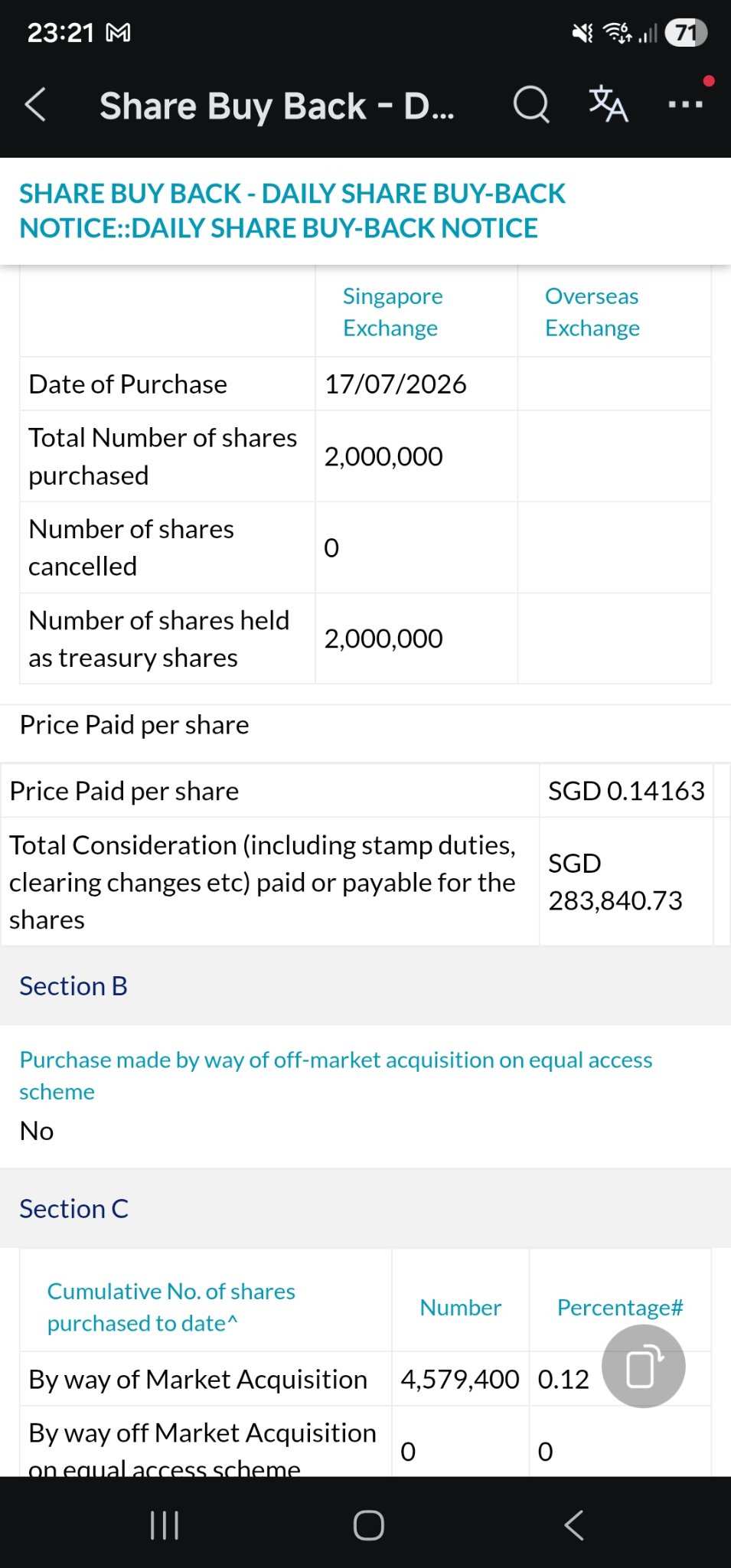Viewport: 731px width, 1568px height.
Task: Tap the floating copy clipboard button
Action: pyautogui.click(x=643, y=1367)
